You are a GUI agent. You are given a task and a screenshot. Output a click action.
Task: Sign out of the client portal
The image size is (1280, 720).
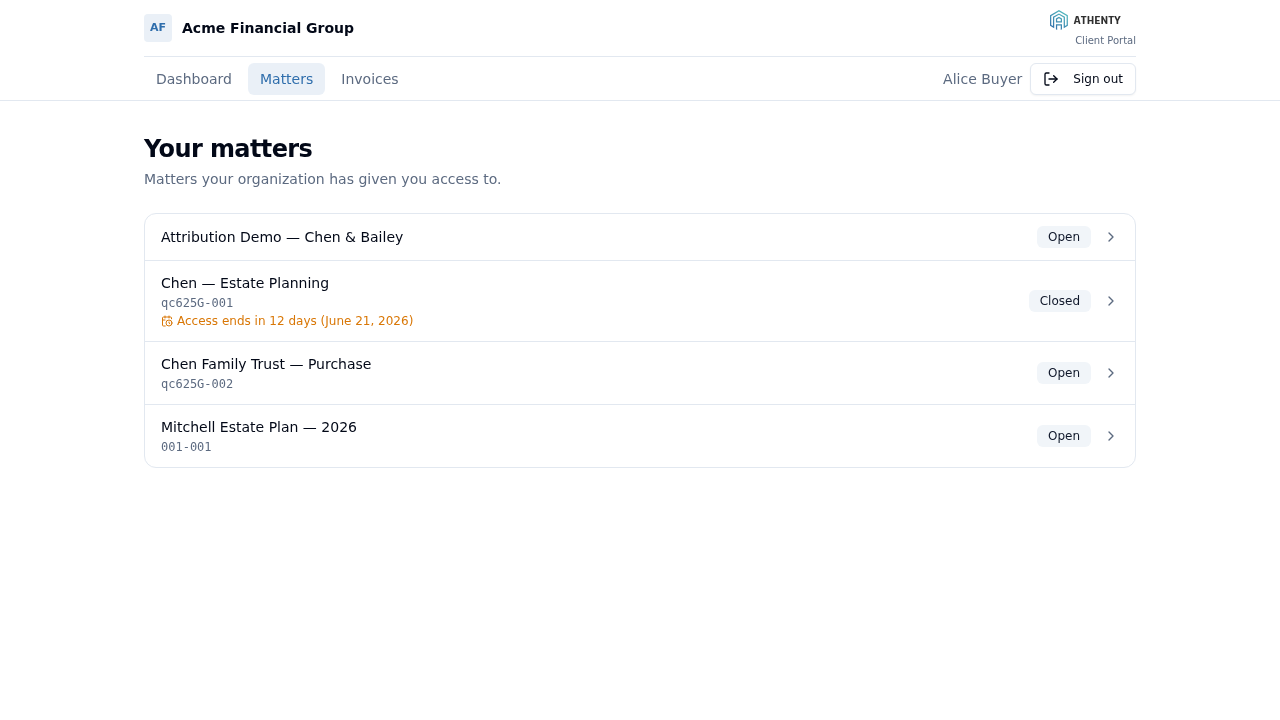click(1083, 79)
